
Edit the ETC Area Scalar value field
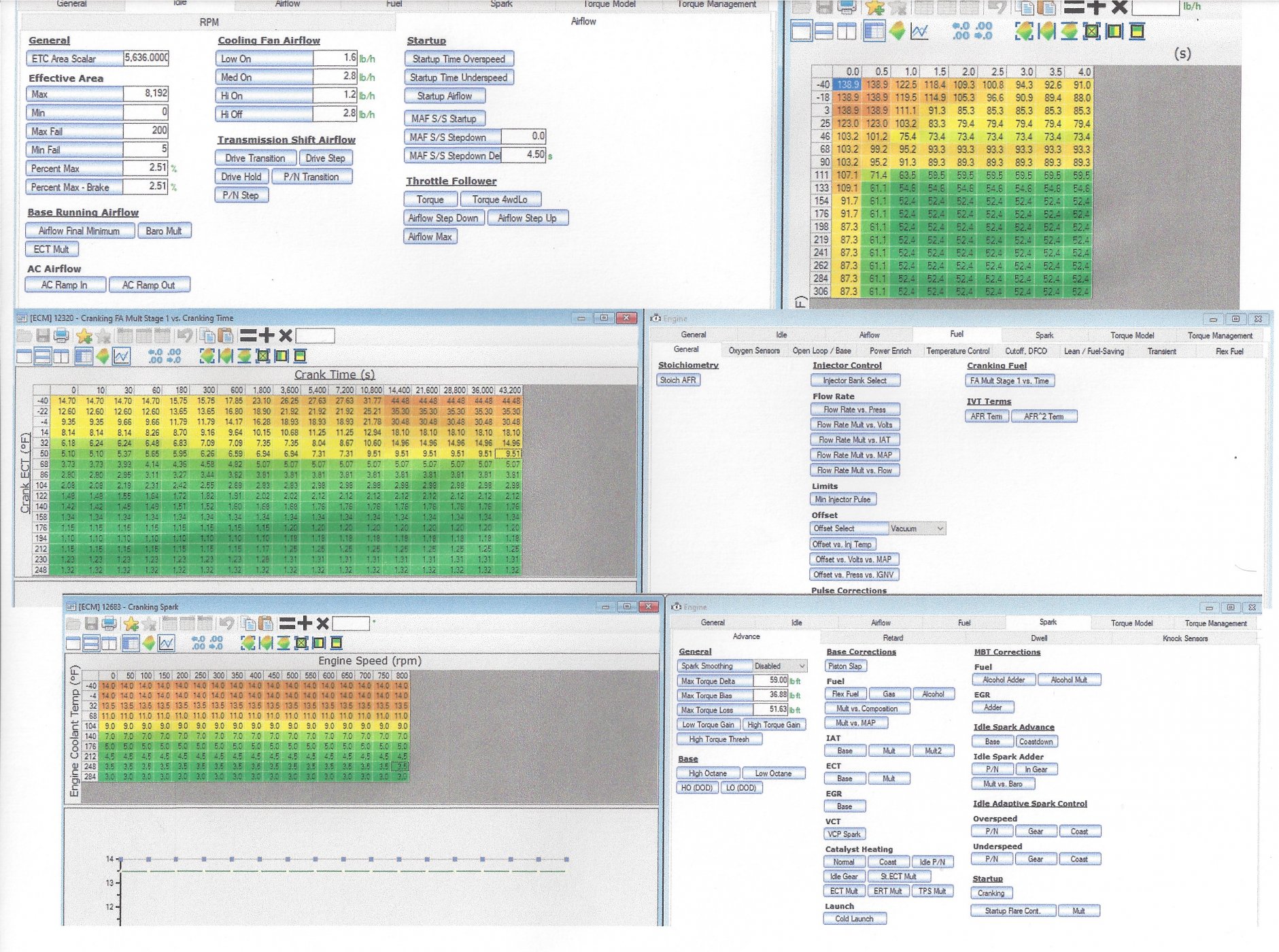[146, 58]
